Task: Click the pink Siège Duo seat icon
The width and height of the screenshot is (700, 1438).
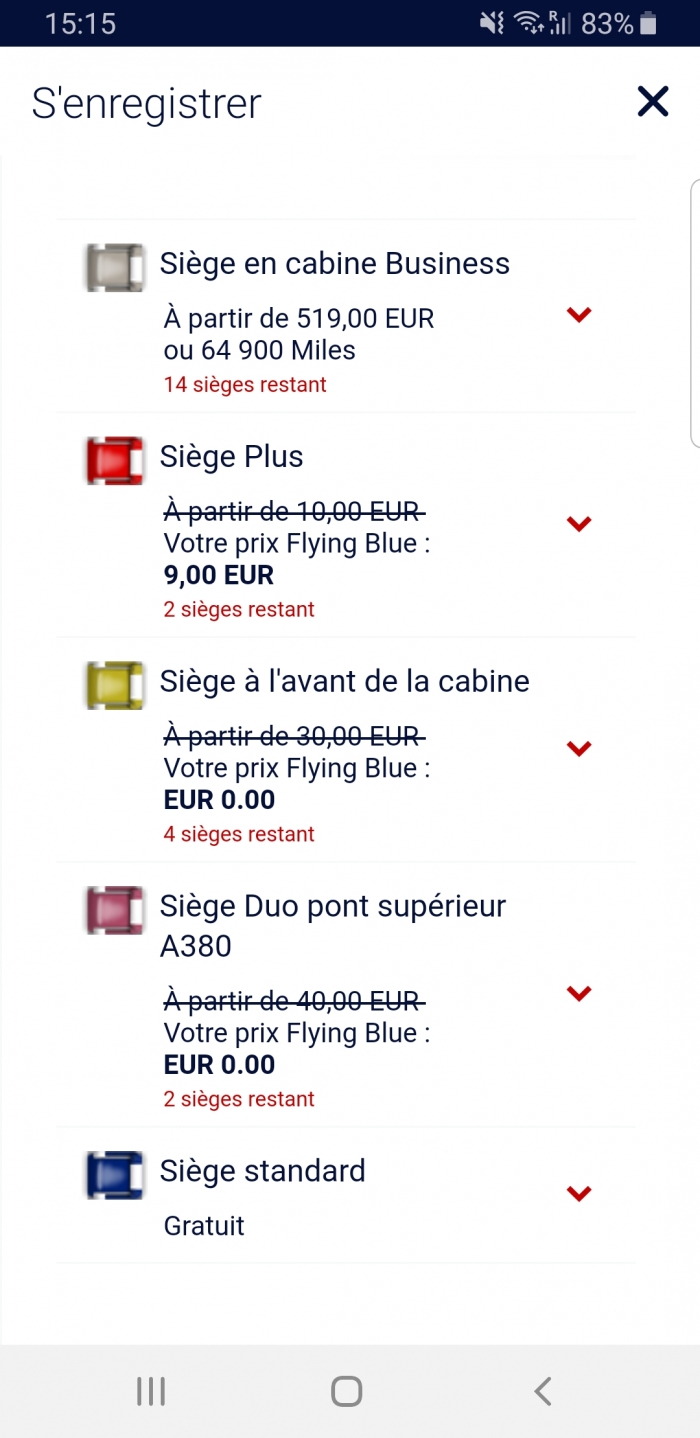Action: (114, 910)
